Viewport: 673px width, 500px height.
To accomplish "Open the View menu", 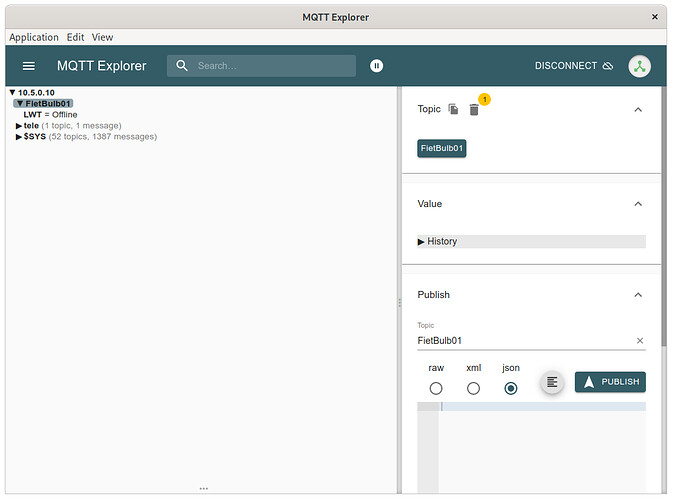I will tap(103, 37).
